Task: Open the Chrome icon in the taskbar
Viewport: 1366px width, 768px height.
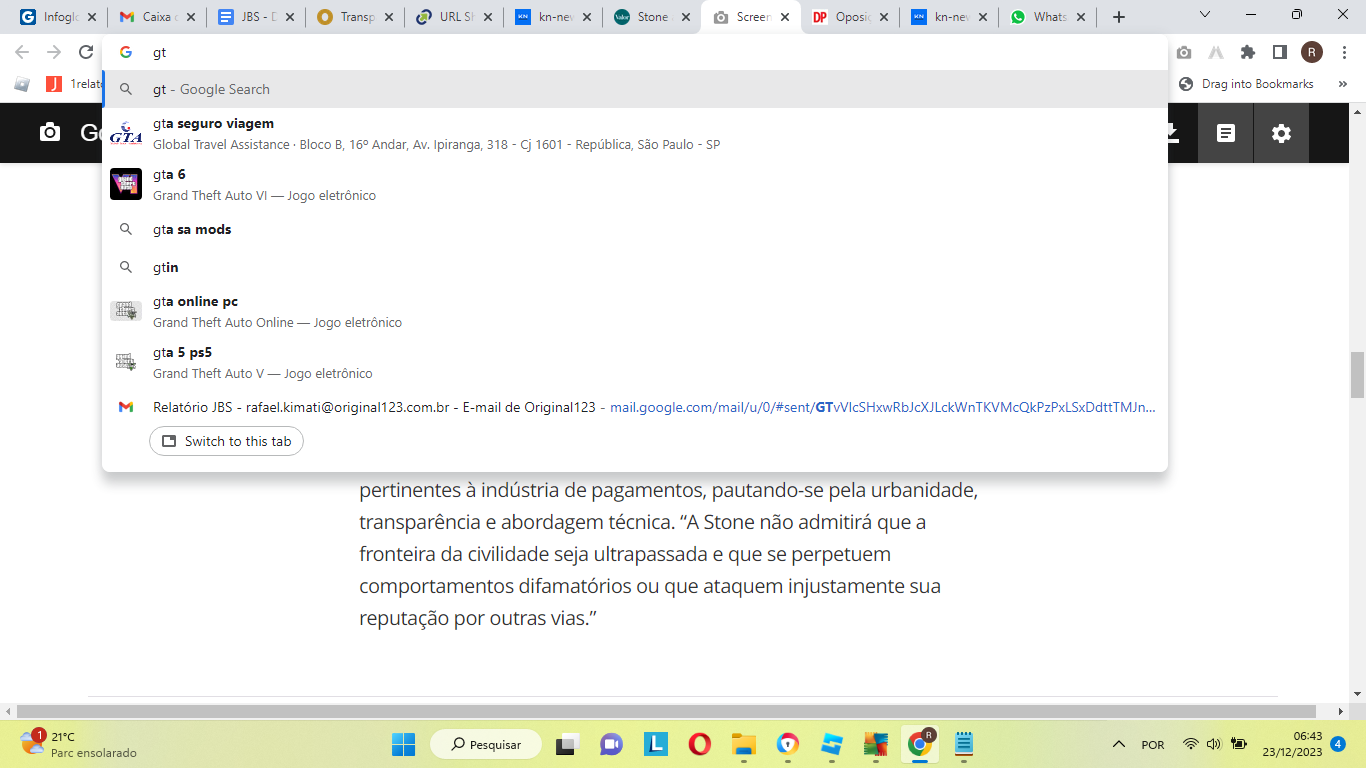Action: click(x=919, y=744)
